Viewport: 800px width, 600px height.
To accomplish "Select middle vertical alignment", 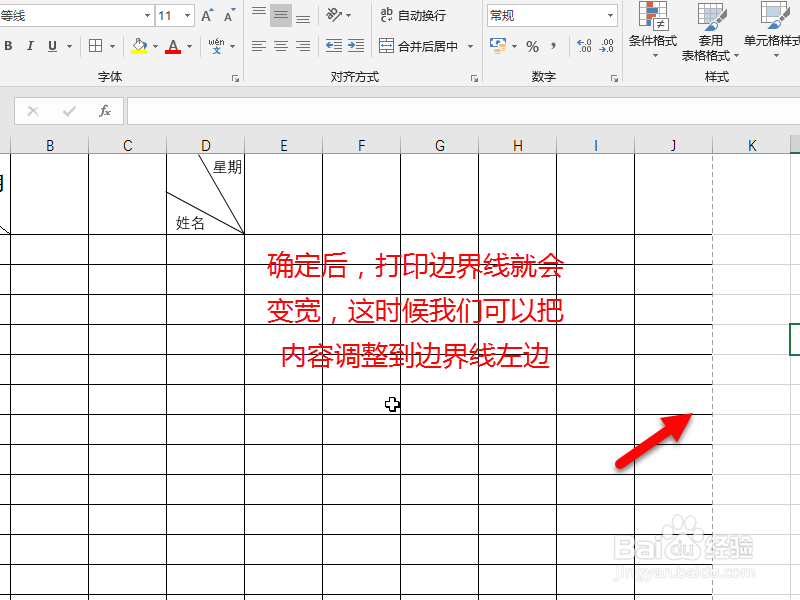I will (281, 15).
